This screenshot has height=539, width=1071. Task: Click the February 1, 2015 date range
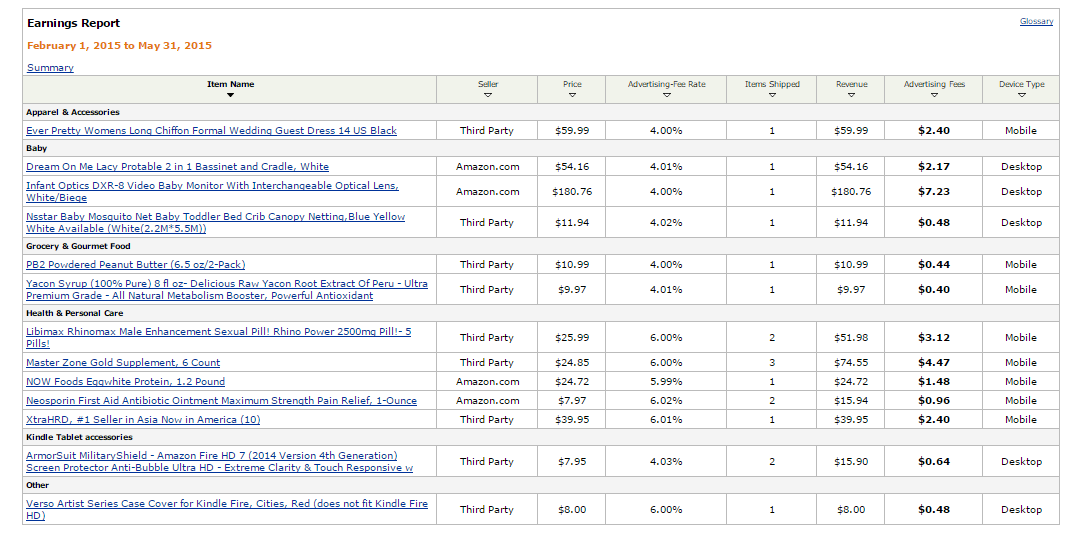120,46
